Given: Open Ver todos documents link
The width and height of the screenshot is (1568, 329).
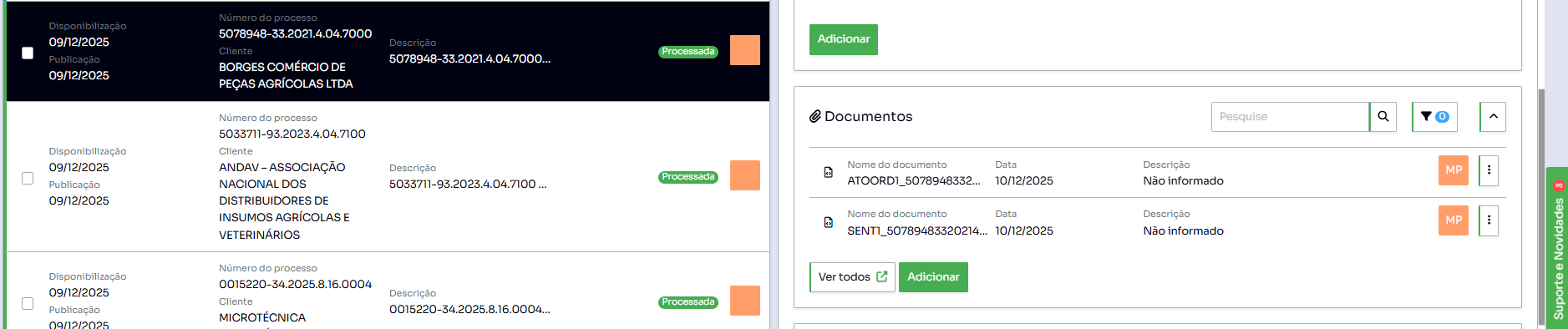Looking at the screenshot, I should [852, 277].
